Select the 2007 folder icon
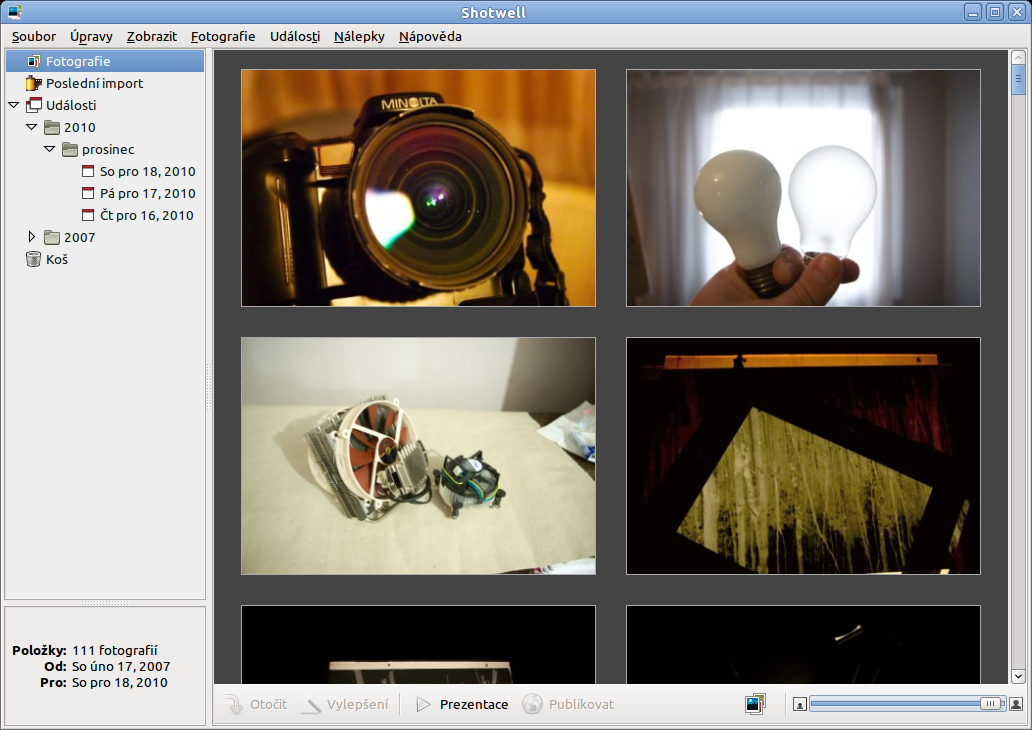The height and width of the screenshot is (730, 1032). (52, 237)
